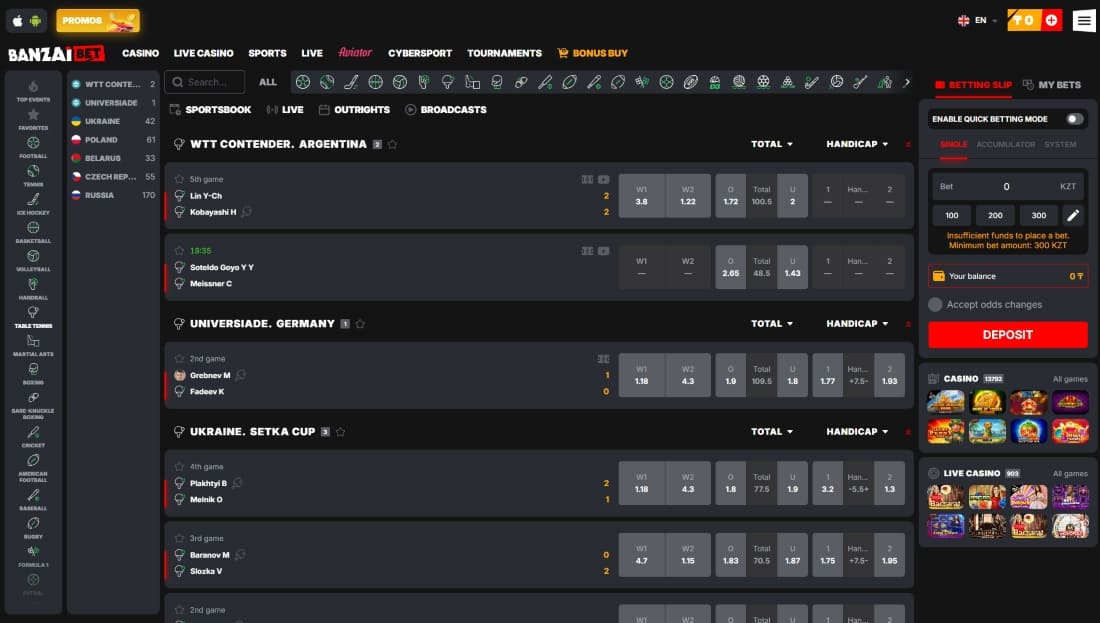
Task: Select Bare-Knuckle Boxing in the sidebar
Action: point(33,405)
